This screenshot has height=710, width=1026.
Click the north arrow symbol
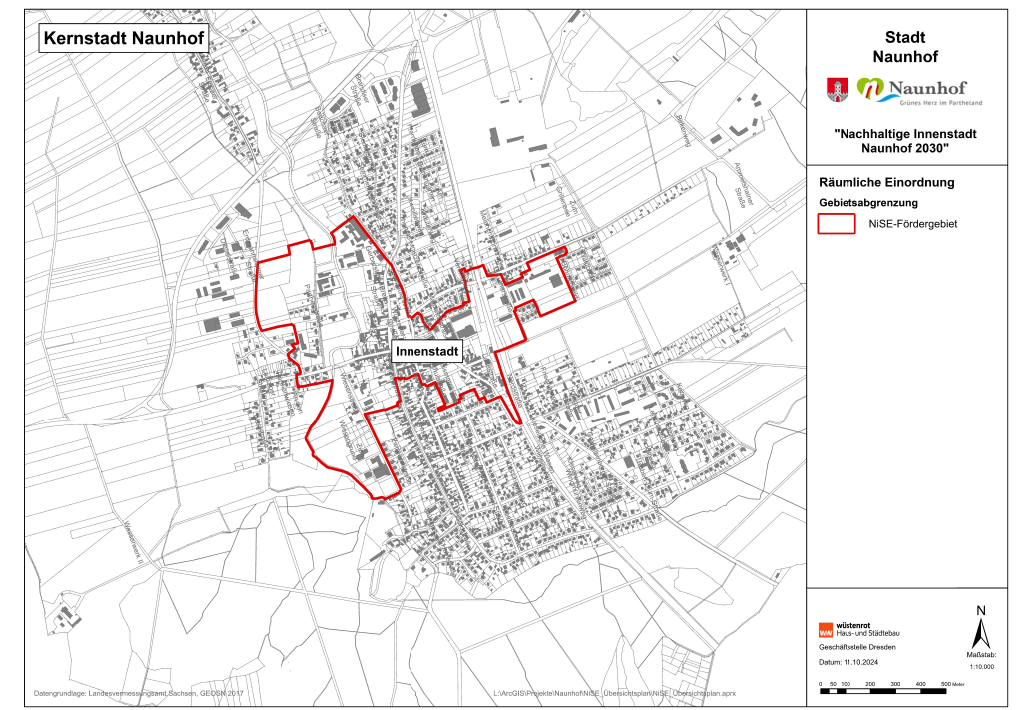click(980, 627)
